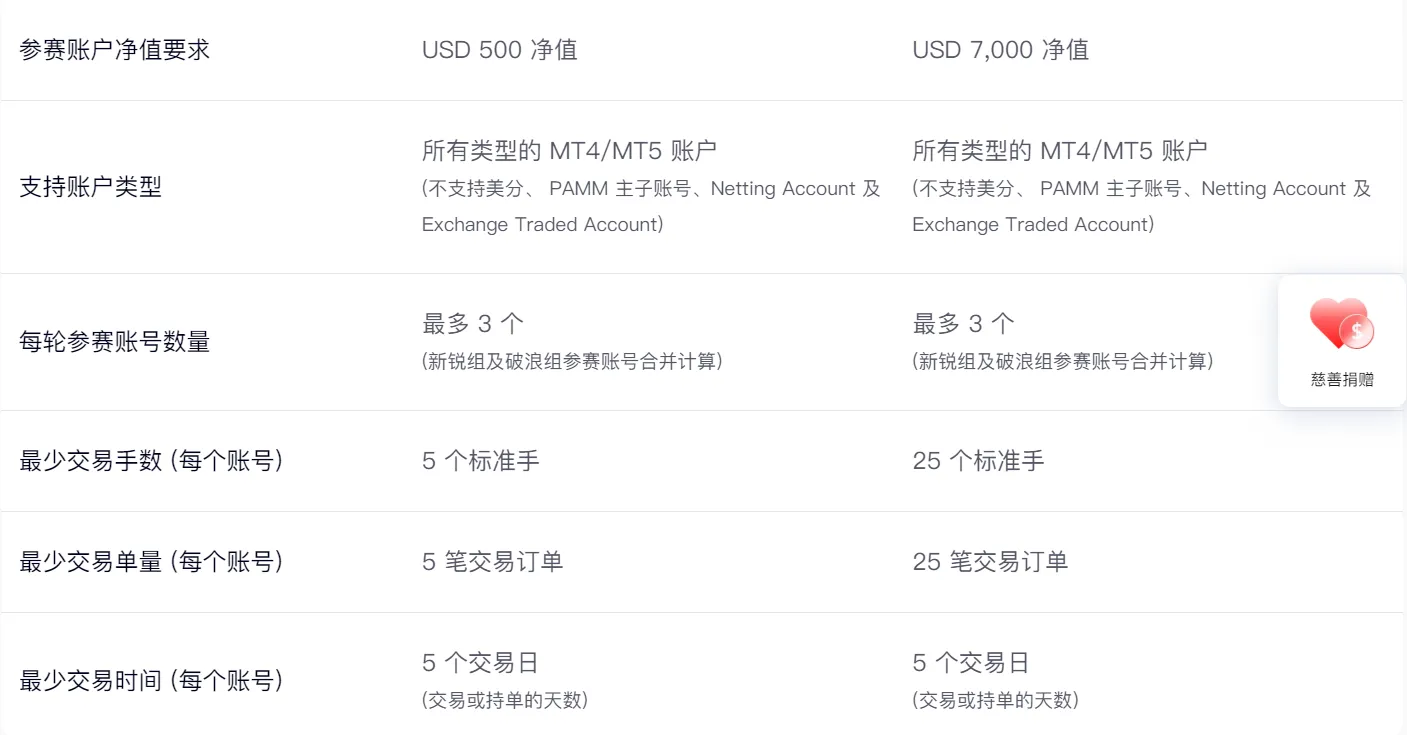
Task: Click 新锐组及破浪组 note in USD 7,000 column
Action: coord(1062,362)
